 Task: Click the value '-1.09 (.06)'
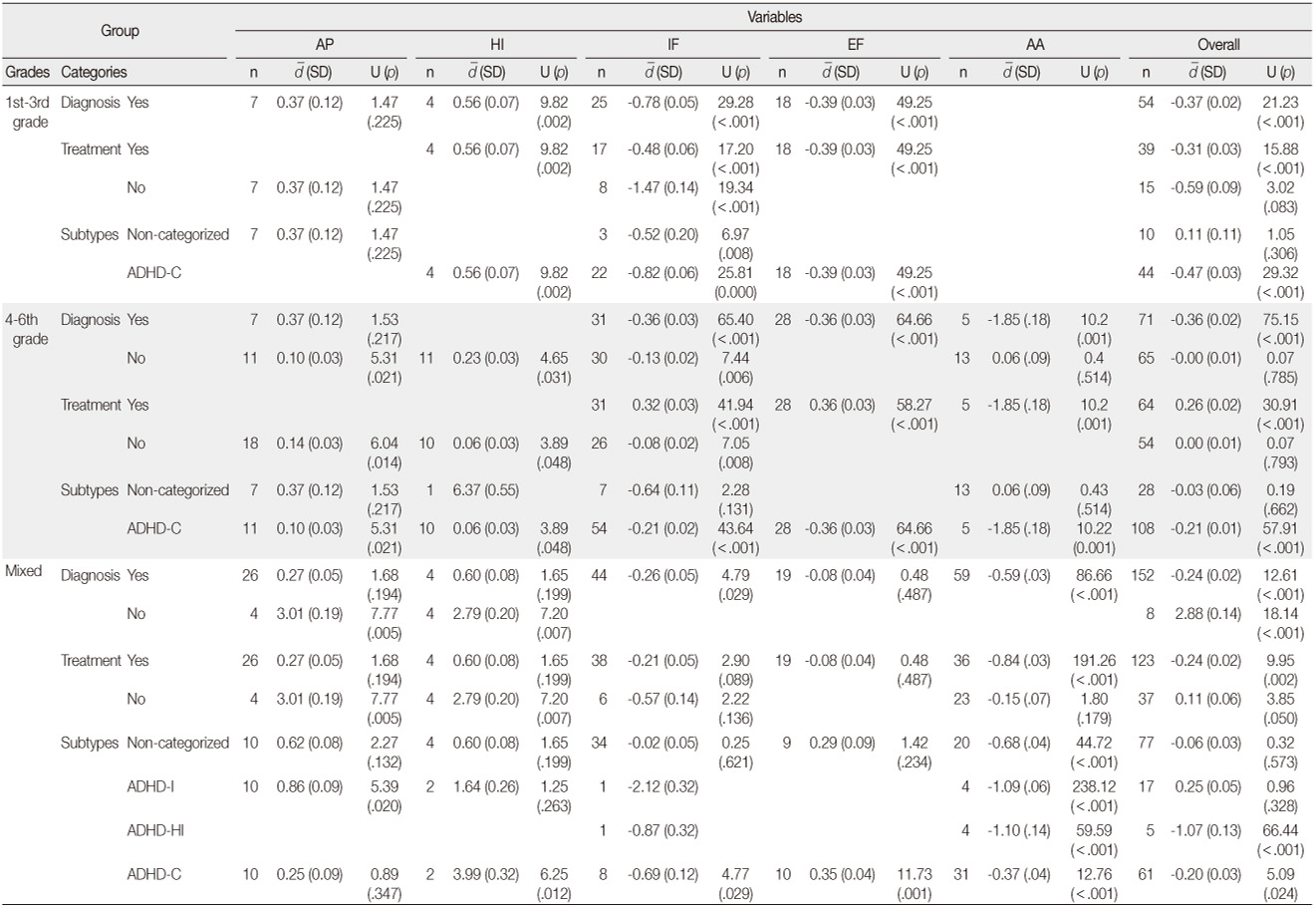coord(1019,787)
